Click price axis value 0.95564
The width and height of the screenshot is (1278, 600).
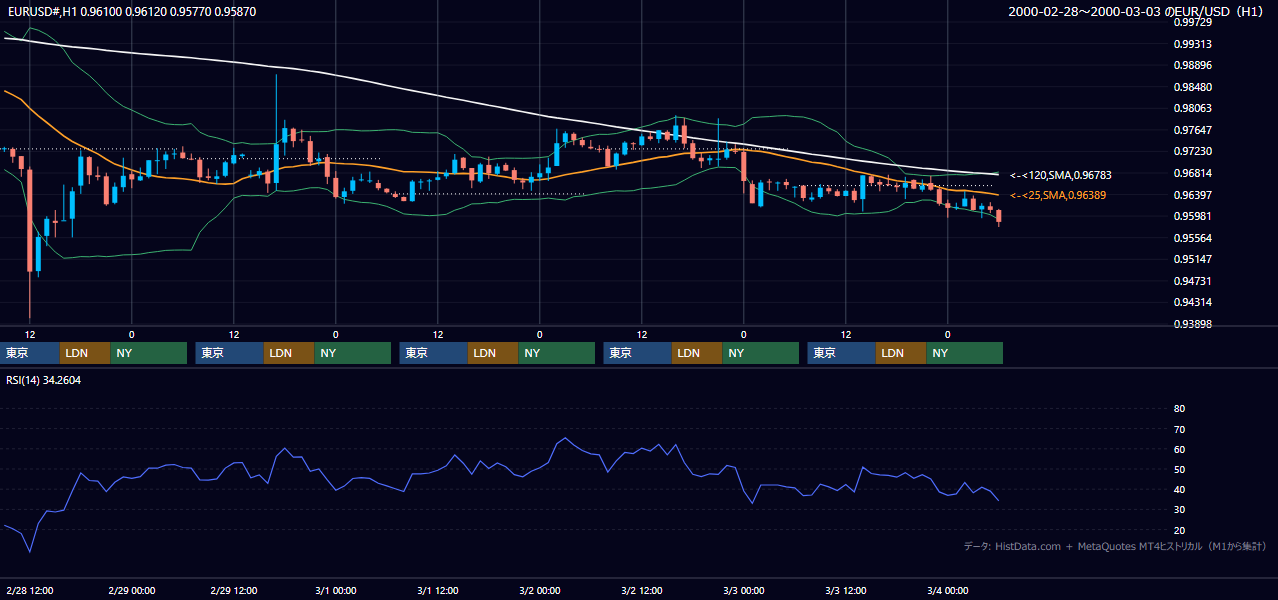click(1193, 238)
